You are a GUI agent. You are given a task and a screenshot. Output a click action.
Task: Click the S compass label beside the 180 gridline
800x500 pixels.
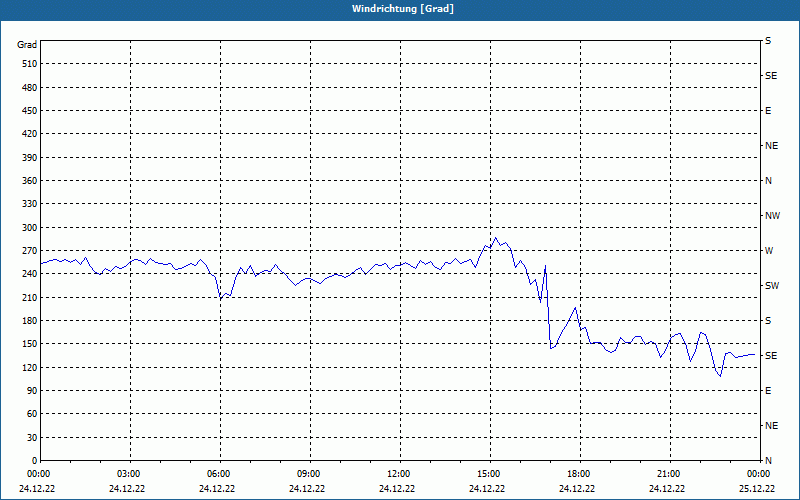click(768, 321)
